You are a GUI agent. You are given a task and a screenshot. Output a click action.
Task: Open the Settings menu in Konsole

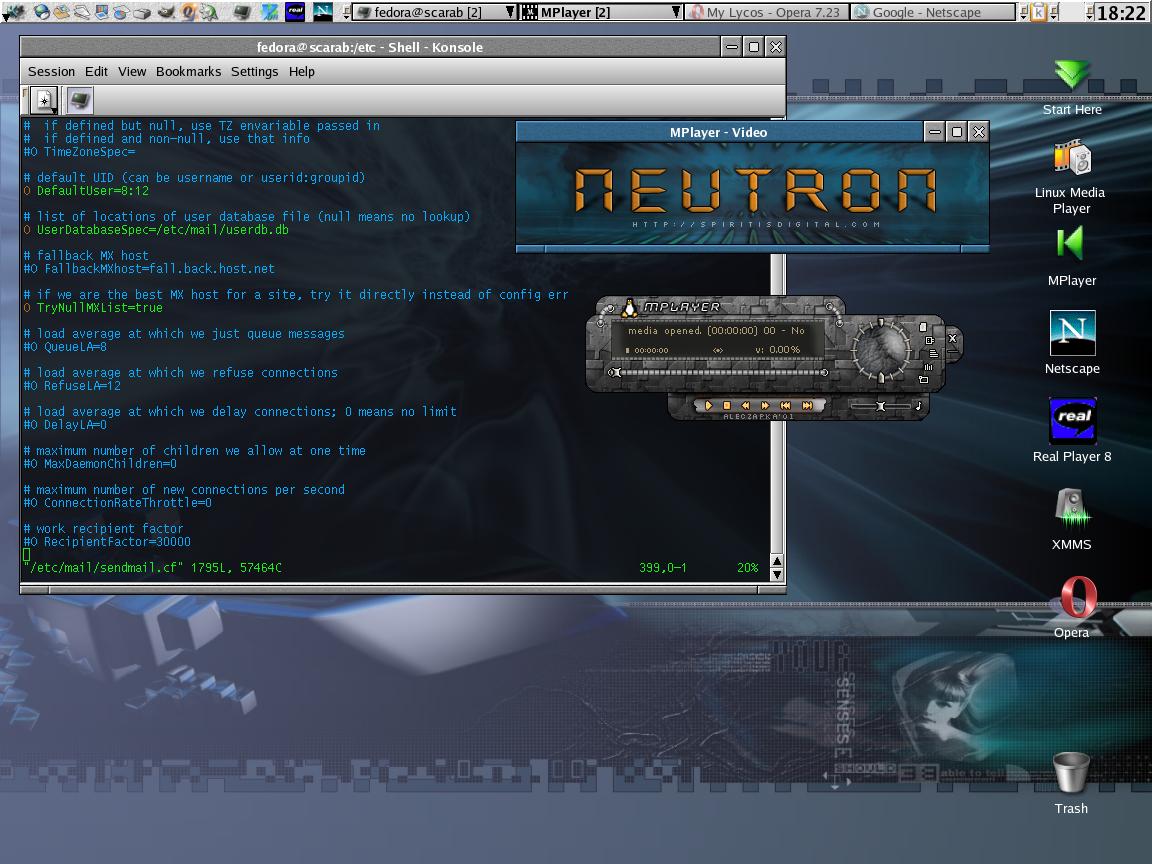pyautogui.click(x=254, y=71)
